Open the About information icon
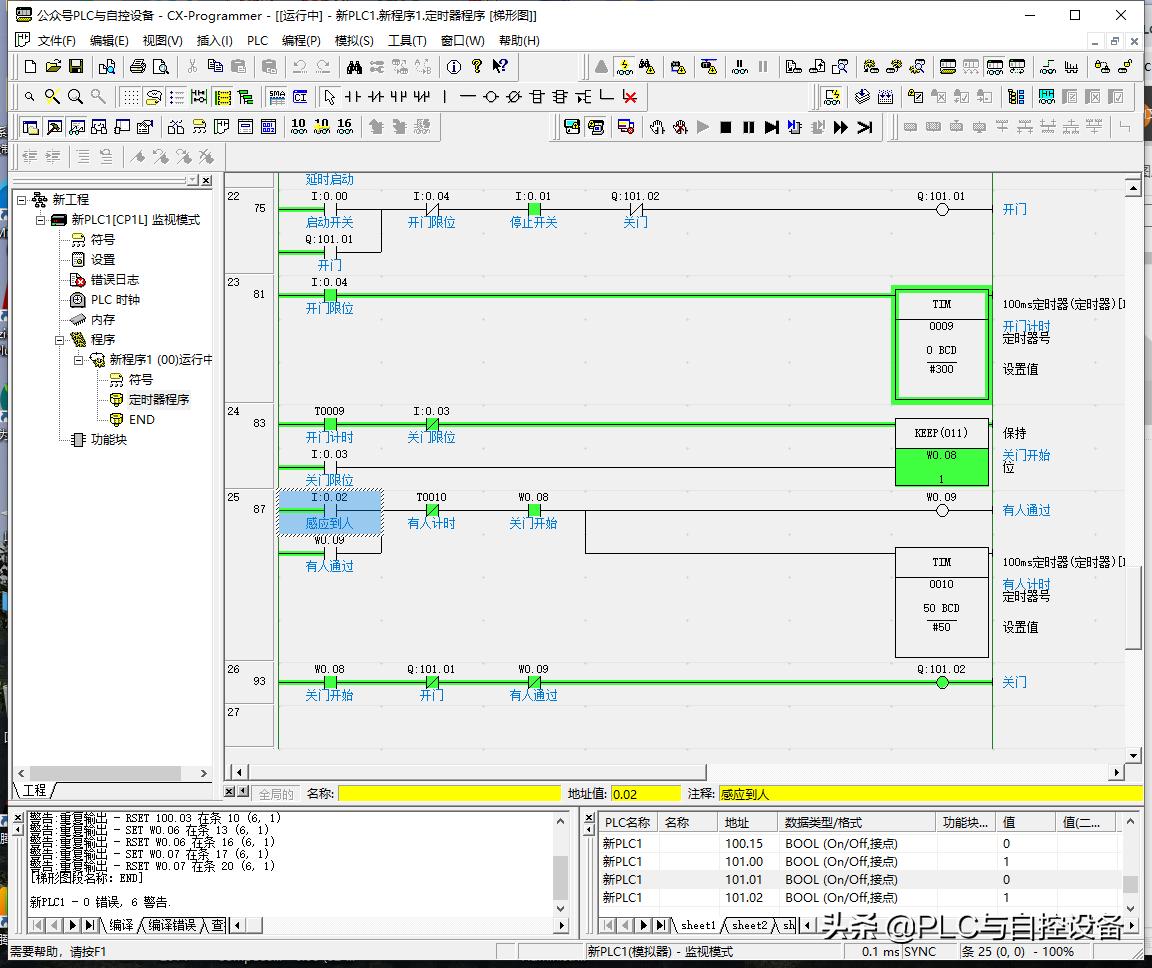 454,67
